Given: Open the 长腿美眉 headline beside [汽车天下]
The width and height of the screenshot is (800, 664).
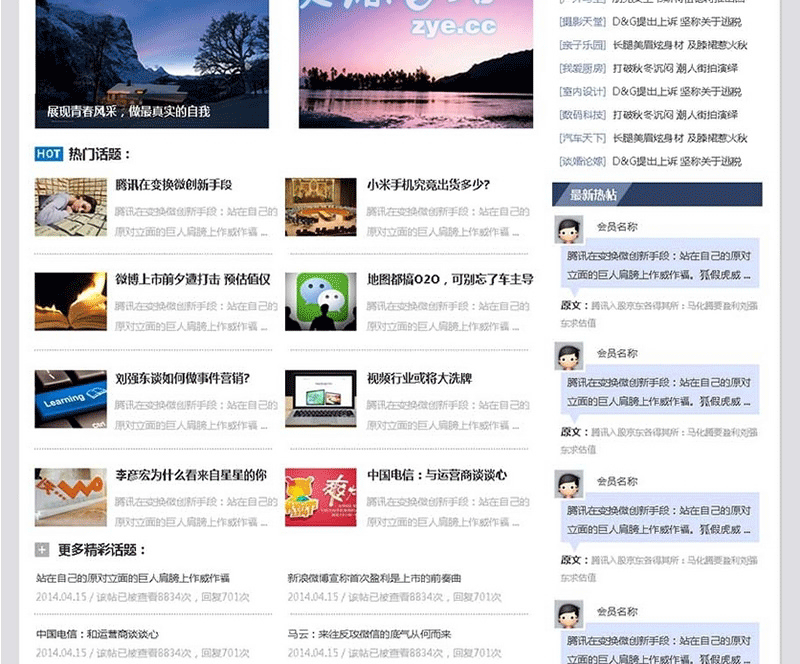Looking at the screenshot, I should click(x=680, y=138).
